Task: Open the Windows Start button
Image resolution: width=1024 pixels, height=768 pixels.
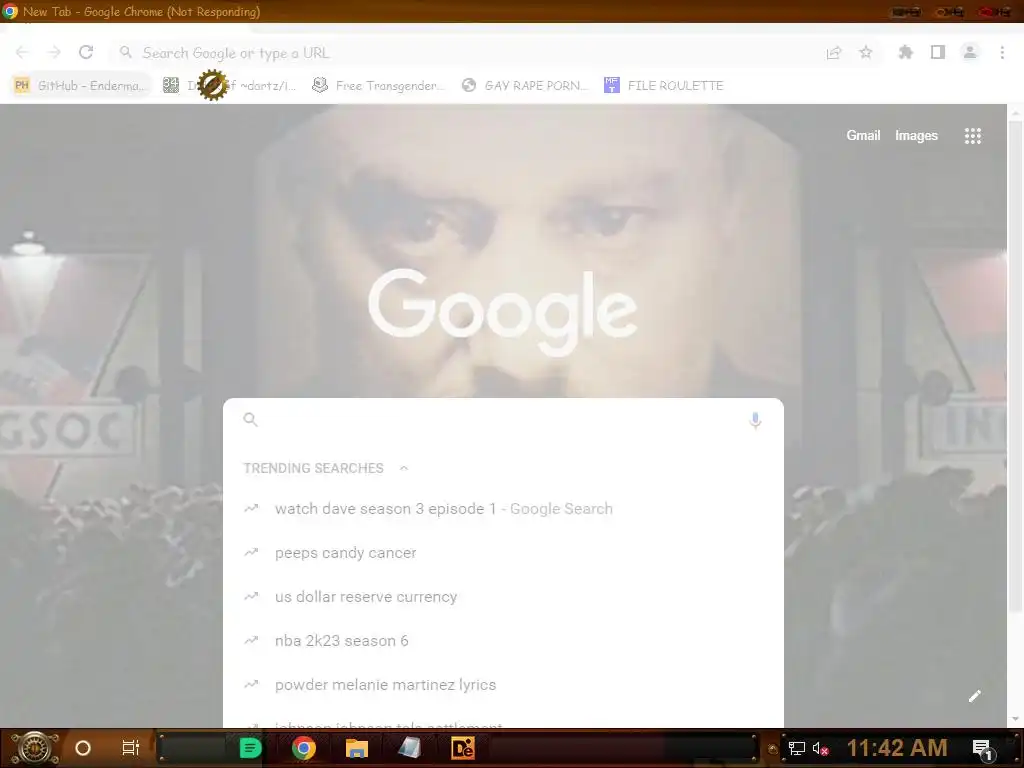Action: 34,748
